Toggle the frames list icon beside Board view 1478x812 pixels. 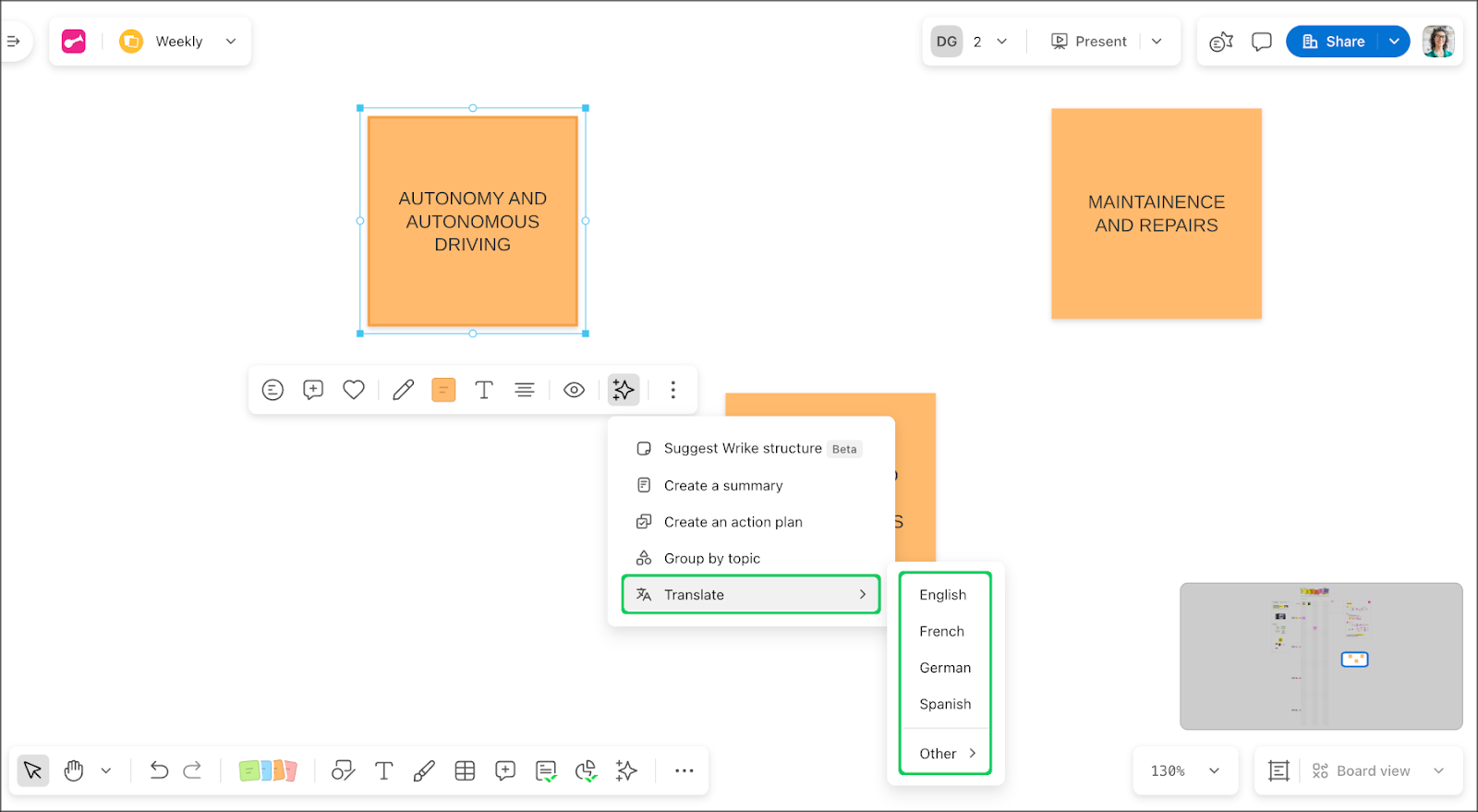pos(1278,770)
